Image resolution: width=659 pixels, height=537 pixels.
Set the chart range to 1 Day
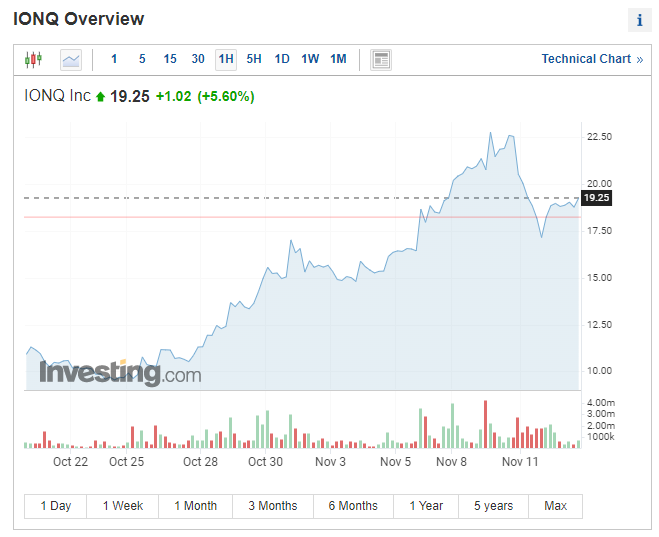55,506
